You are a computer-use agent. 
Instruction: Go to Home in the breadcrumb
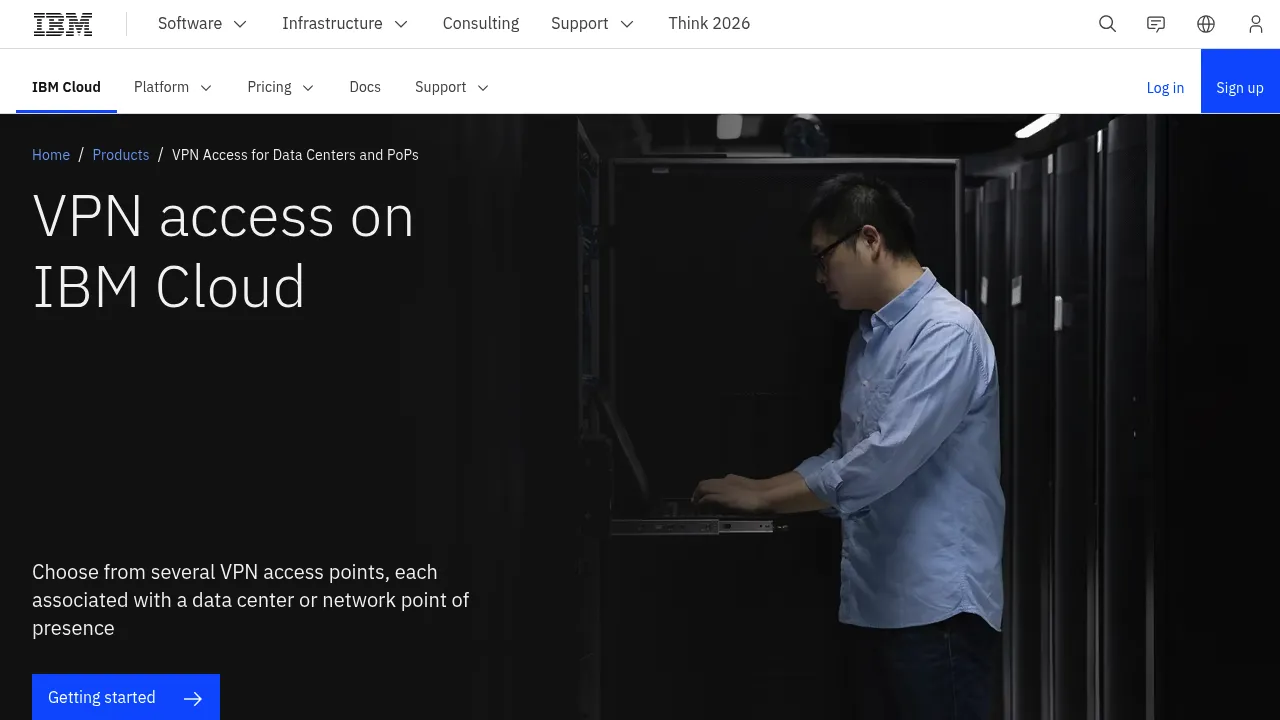point(51,155)
